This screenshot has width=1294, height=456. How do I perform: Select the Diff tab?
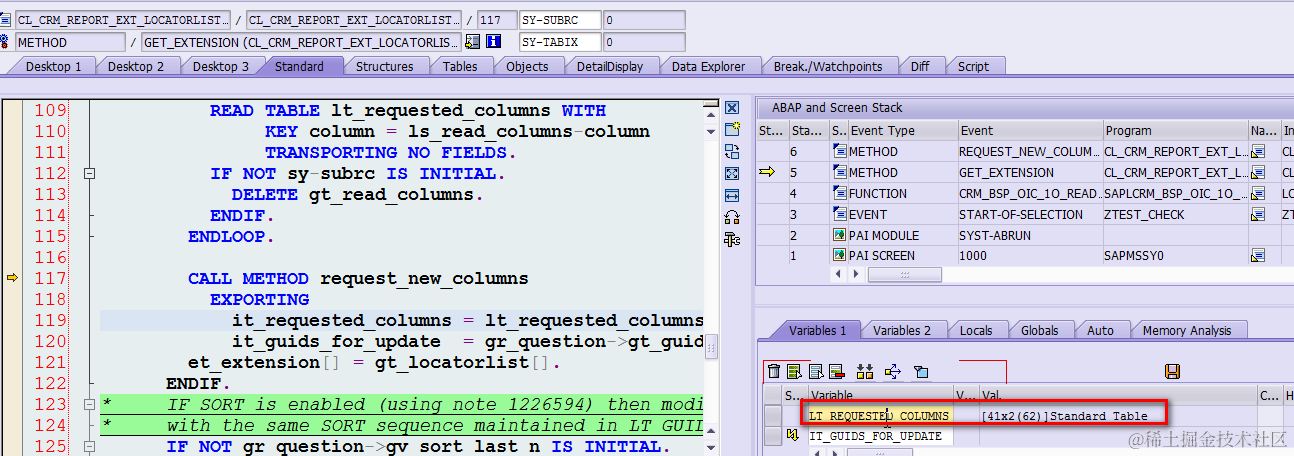click(919, 66)
